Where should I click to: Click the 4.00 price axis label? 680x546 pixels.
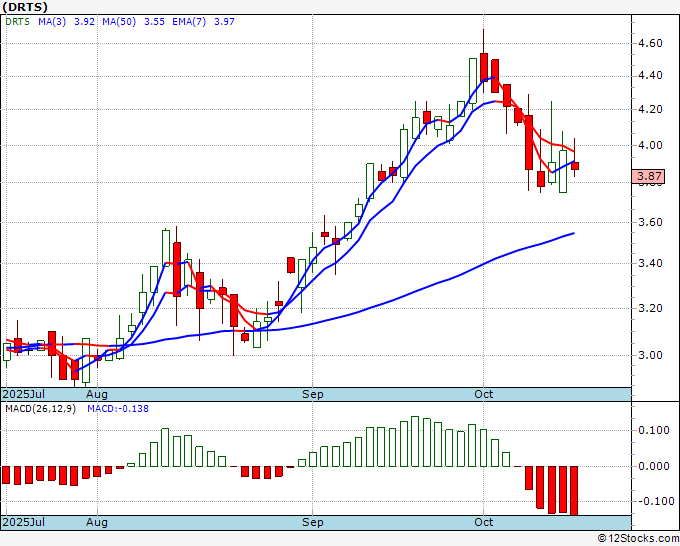pos(650,145)
